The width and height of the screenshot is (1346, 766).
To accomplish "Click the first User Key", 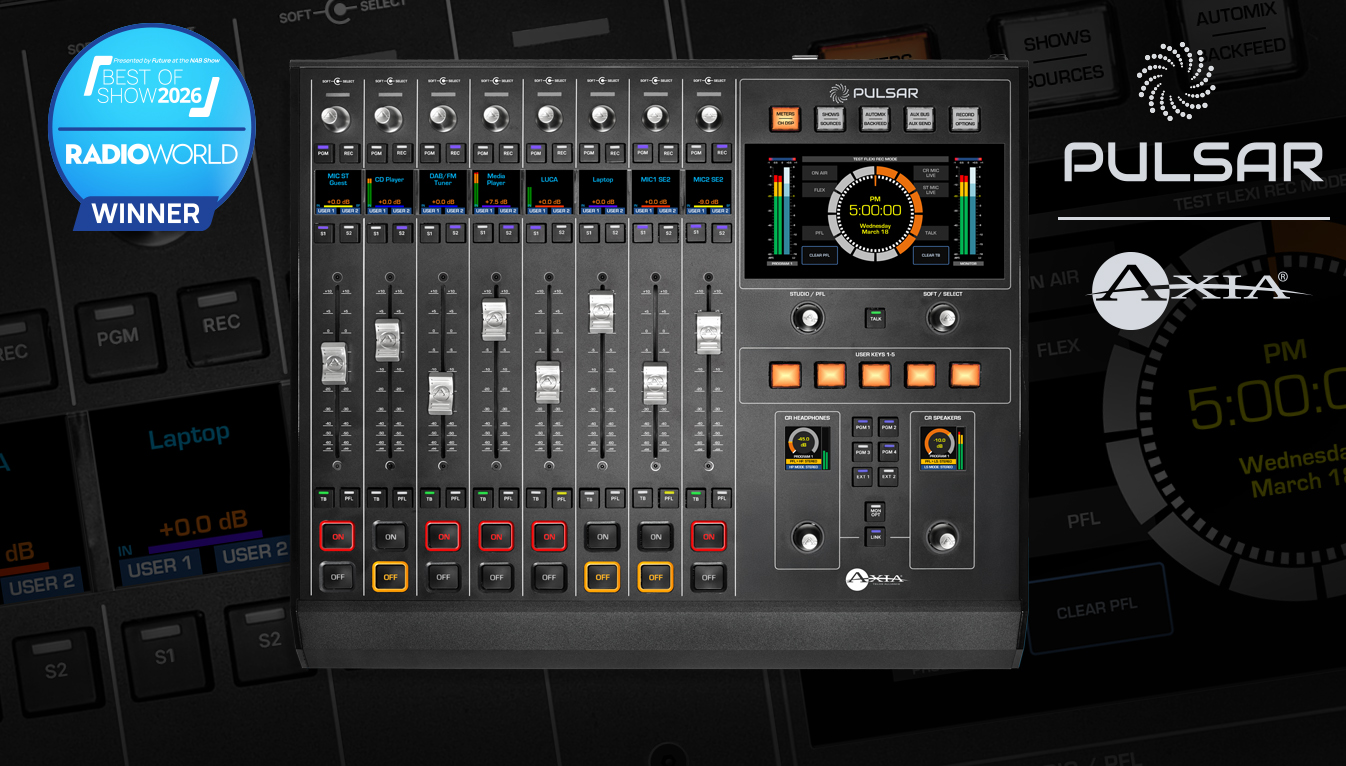I will coord(785,374).
